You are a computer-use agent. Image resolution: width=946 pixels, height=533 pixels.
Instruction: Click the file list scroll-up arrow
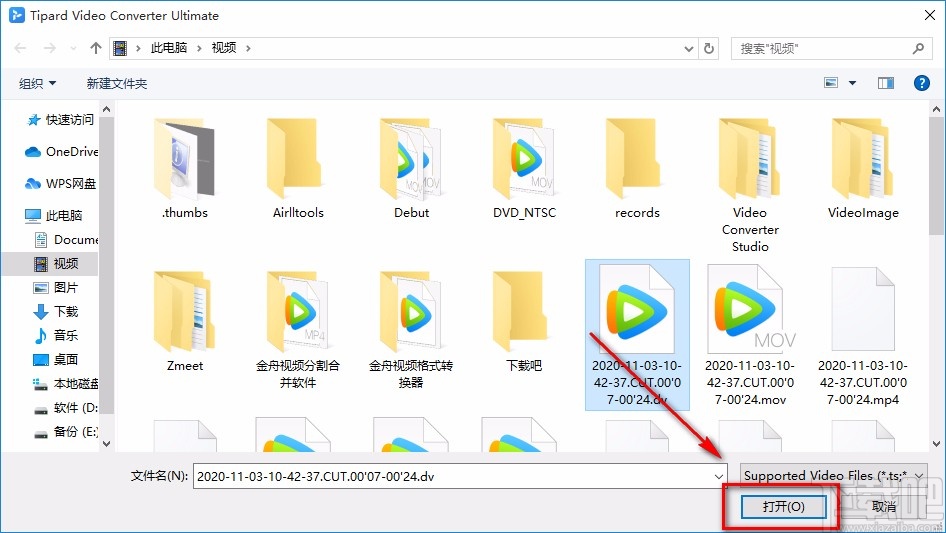936,109
